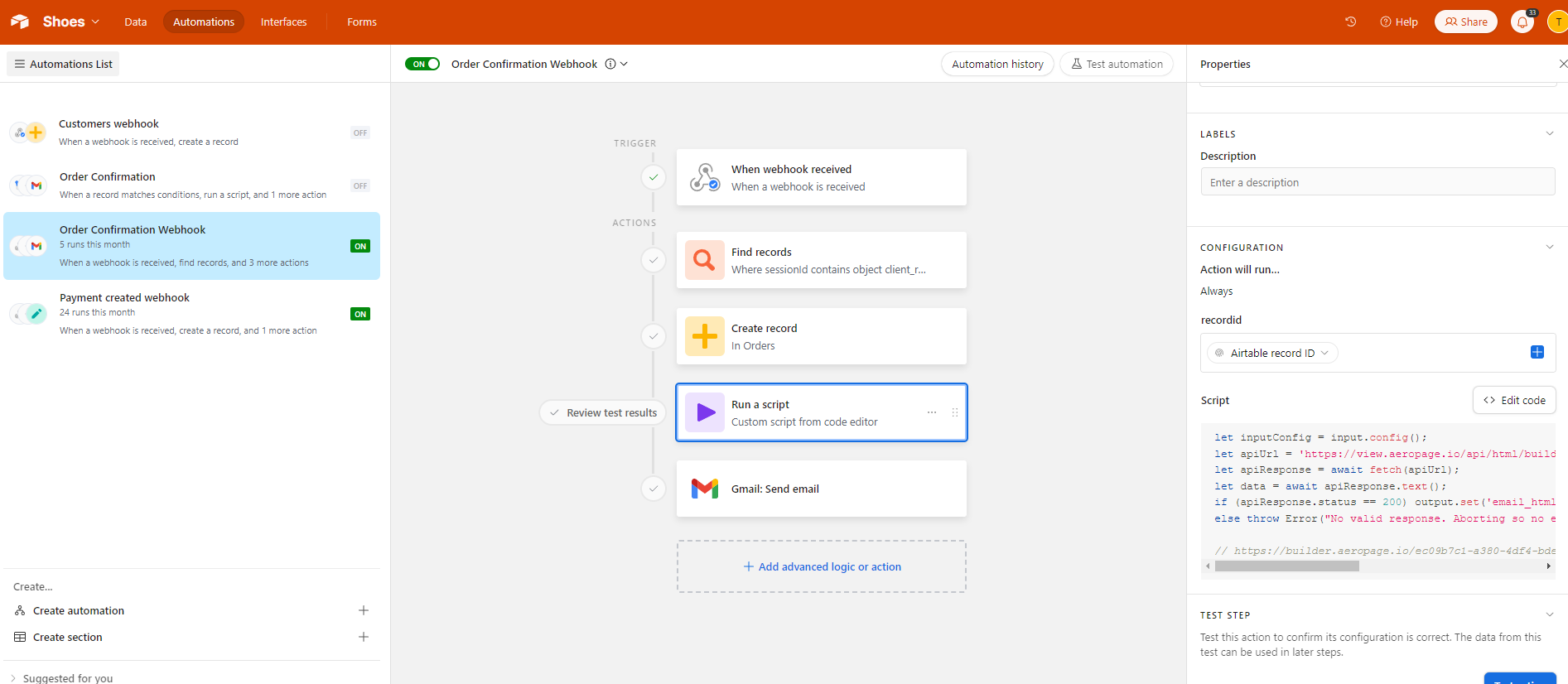The image size is (1568, 684).
Task: Collapse the Configuration section
Action: click(x=1549, y=247)
